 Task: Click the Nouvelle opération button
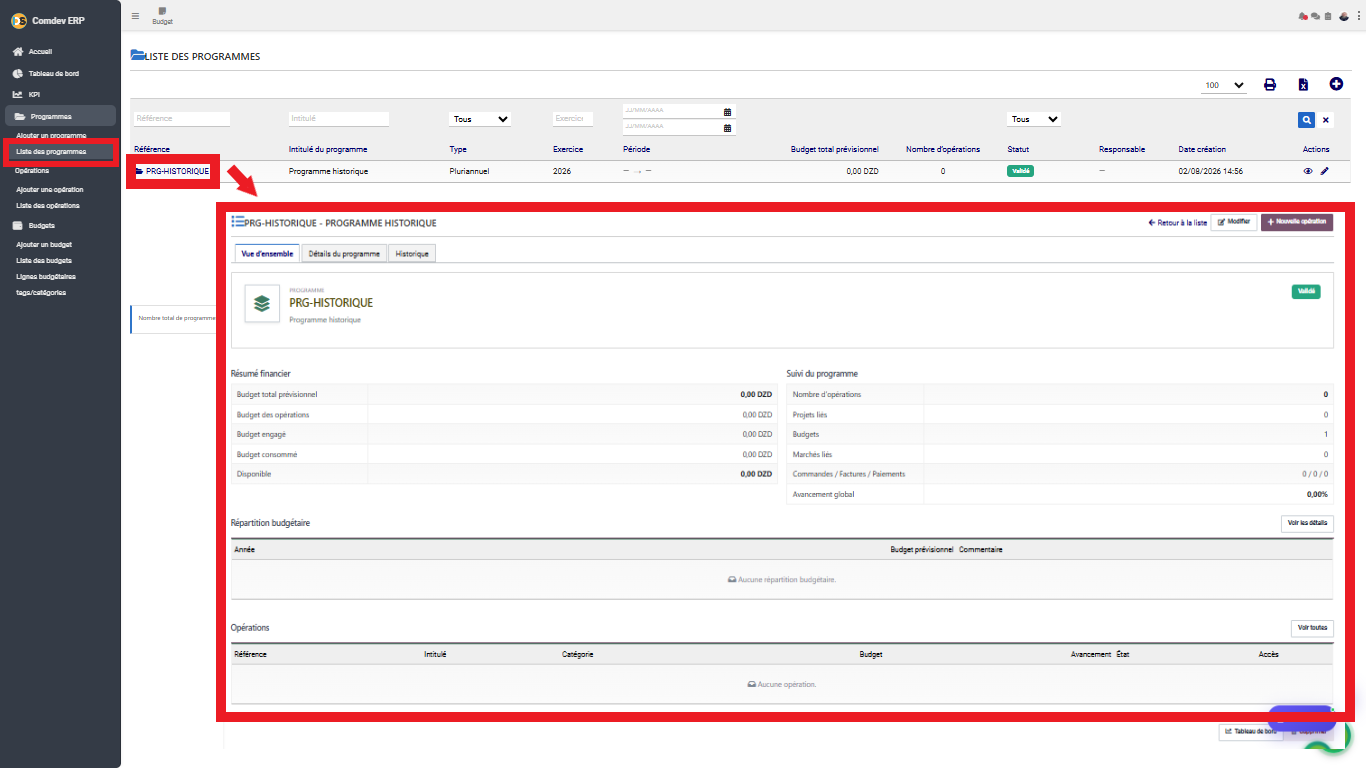click(x=1297, y=222)
